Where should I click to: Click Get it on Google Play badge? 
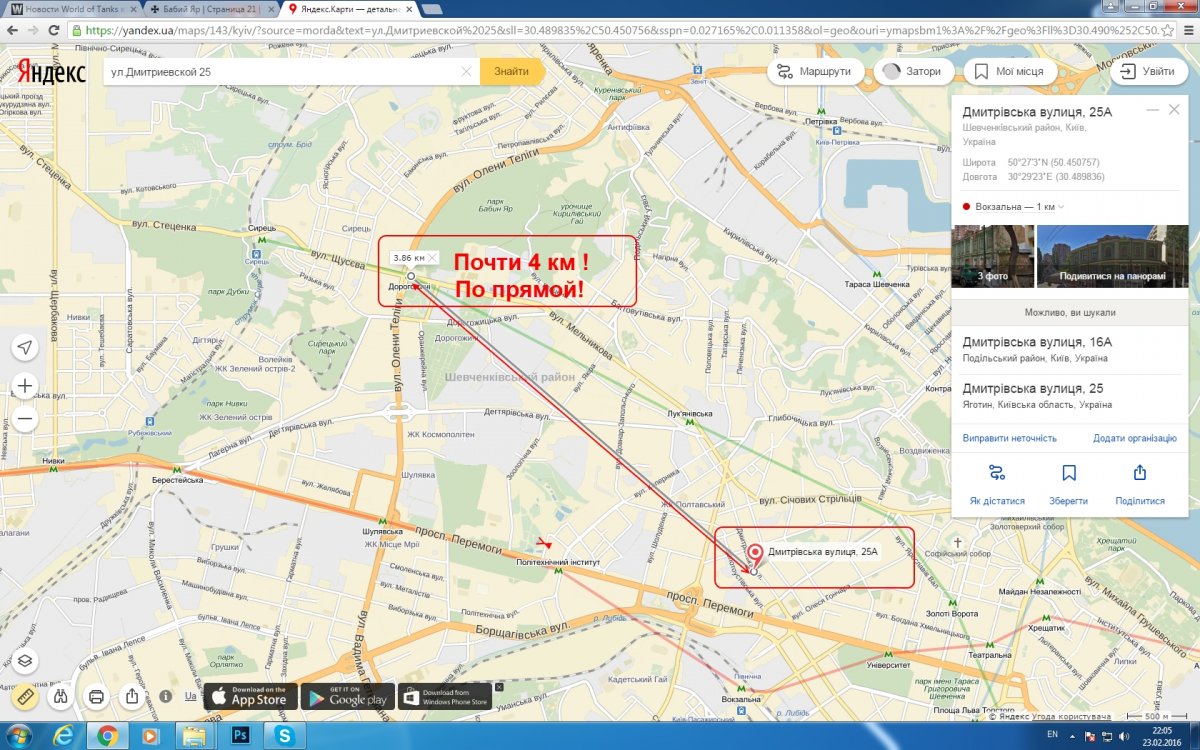point(346,696)
